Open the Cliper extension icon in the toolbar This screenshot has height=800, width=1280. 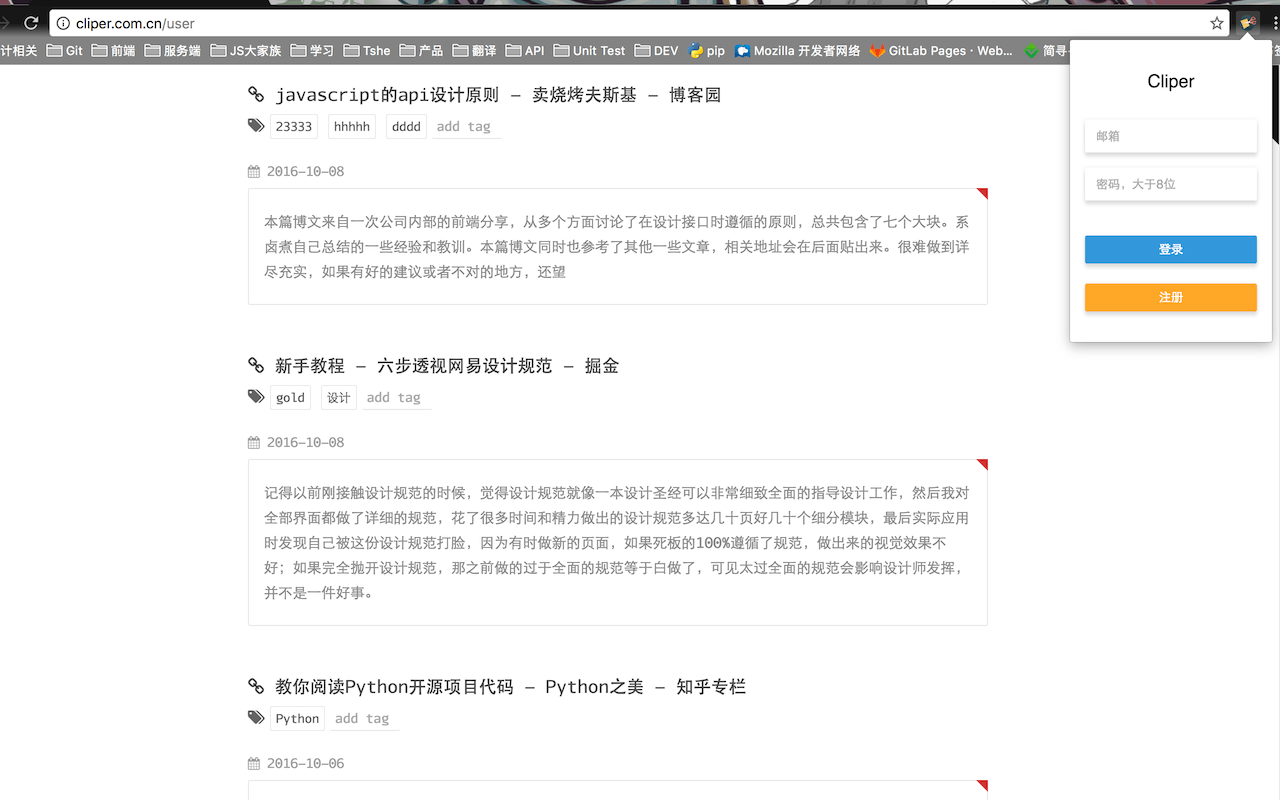(1248, 23)
